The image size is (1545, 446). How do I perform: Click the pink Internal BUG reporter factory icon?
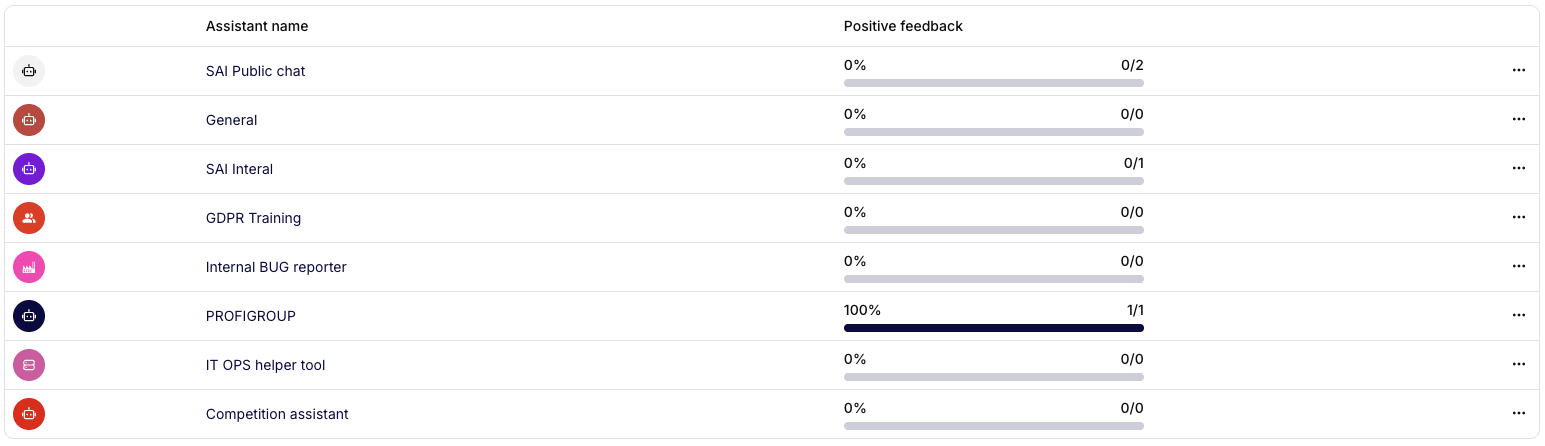pos(29,267)
